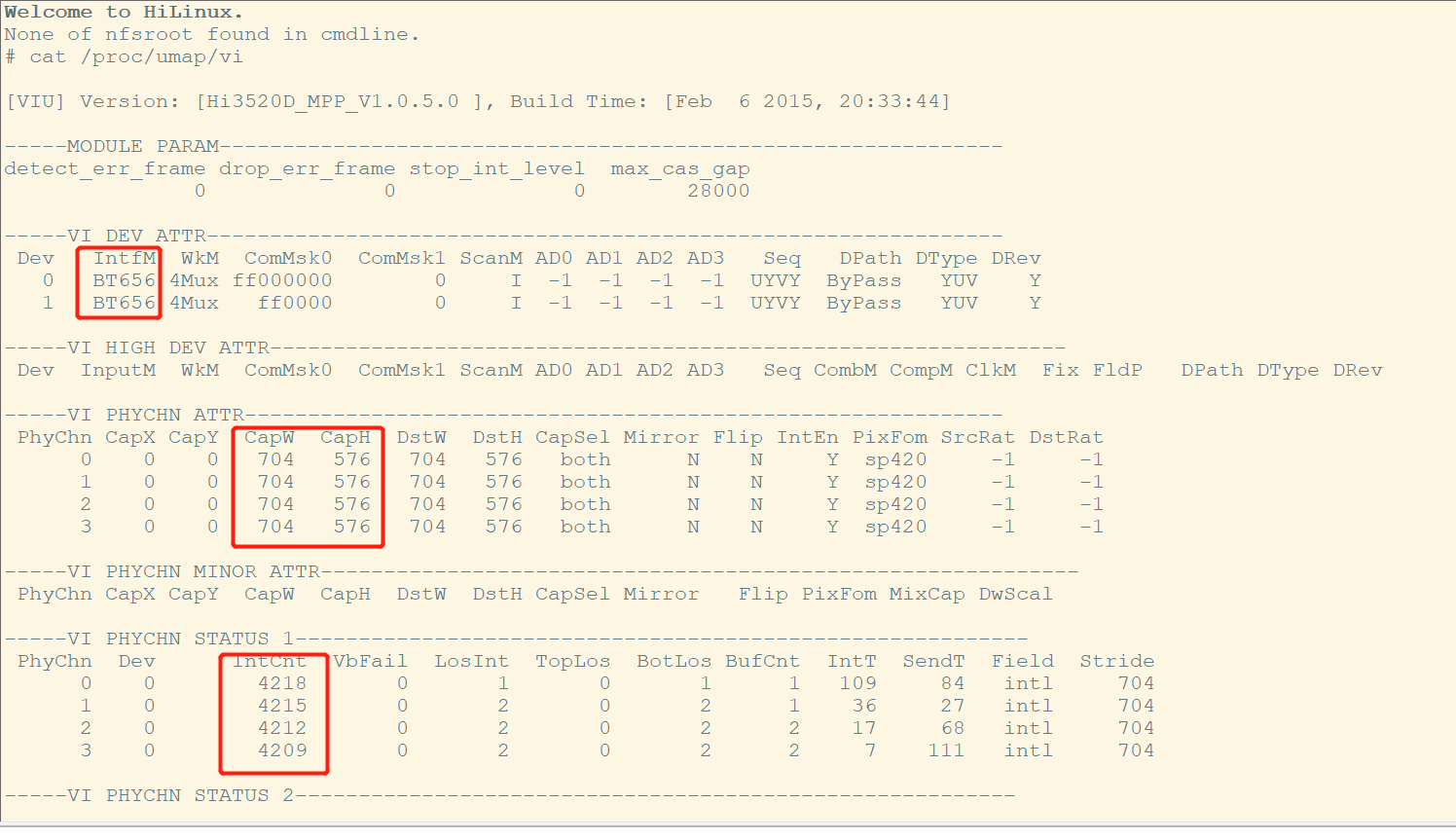The width and height of the screenshot is (1456, 840).
Task: Click the 'FldP' column header
Action: [1117, 370]
